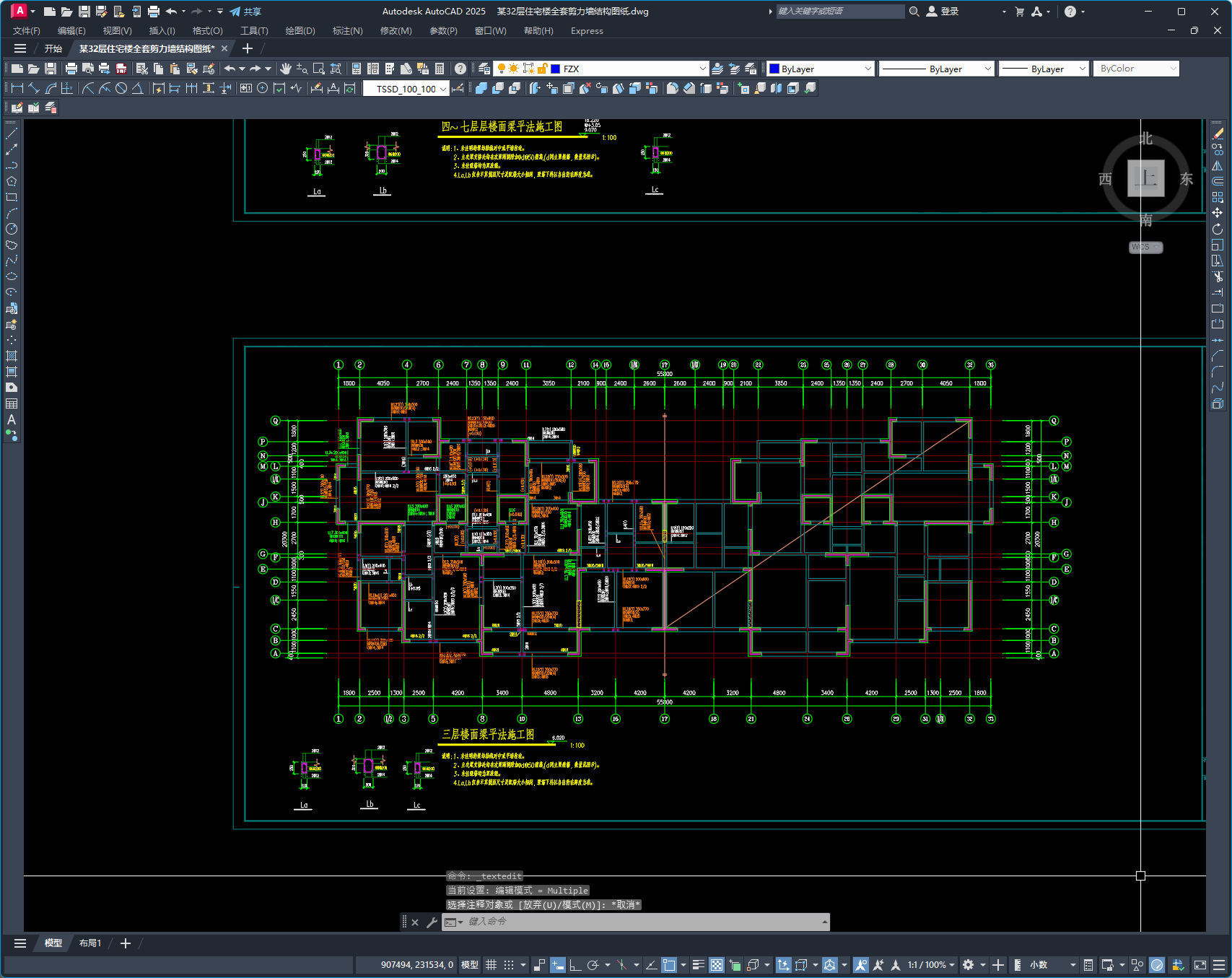
Task: Open the ByLayer color dropdown
Action: [x=821, y=69]
